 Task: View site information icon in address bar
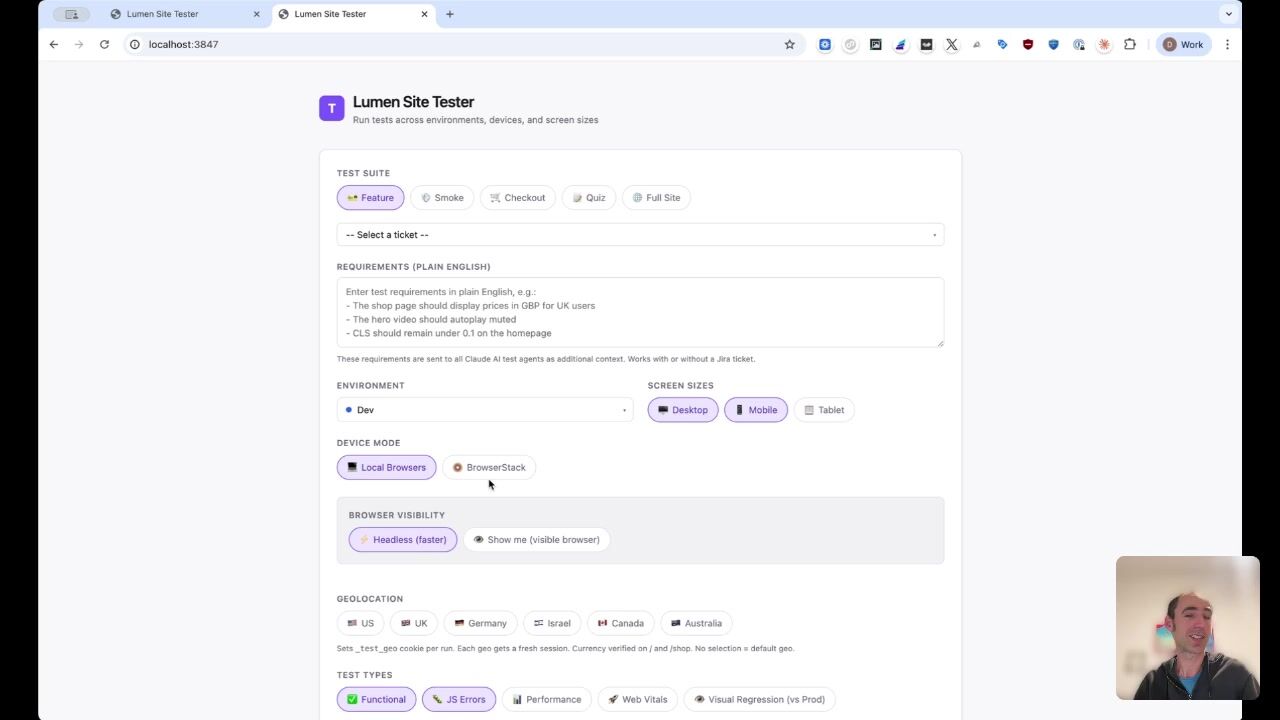point(135,44)
